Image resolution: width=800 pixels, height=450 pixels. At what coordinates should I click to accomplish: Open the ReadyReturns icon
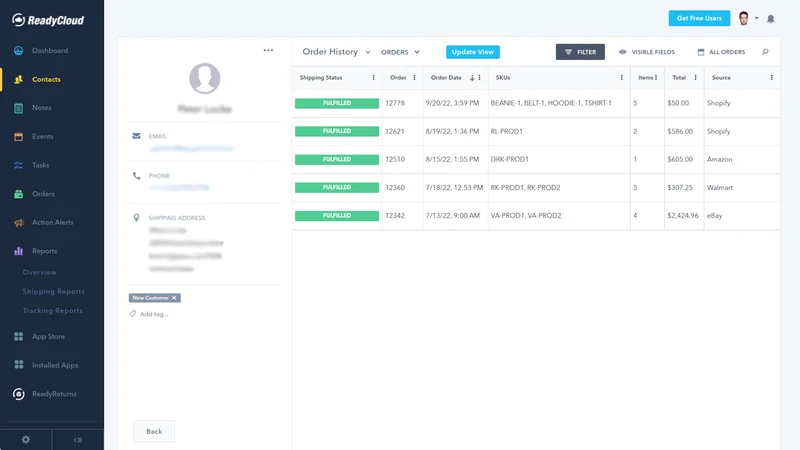click(18, 394)
